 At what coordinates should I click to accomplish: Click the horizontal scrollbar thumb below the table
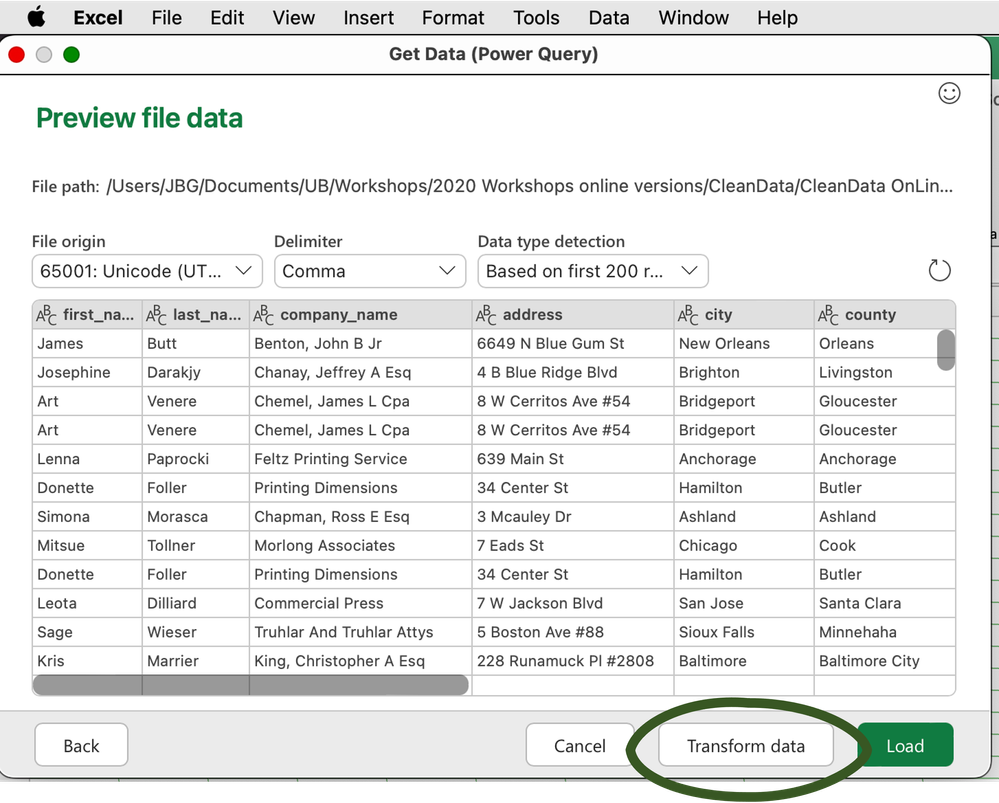tap(250, 685)
